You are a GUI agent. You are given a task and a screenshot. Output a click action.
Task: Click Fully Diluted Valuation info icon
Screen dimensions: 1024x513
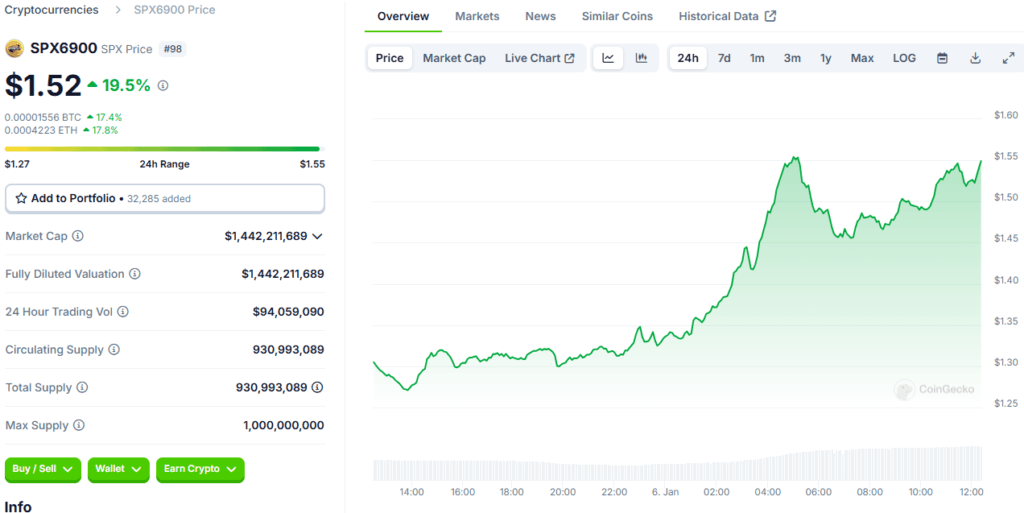coord(135,274)
